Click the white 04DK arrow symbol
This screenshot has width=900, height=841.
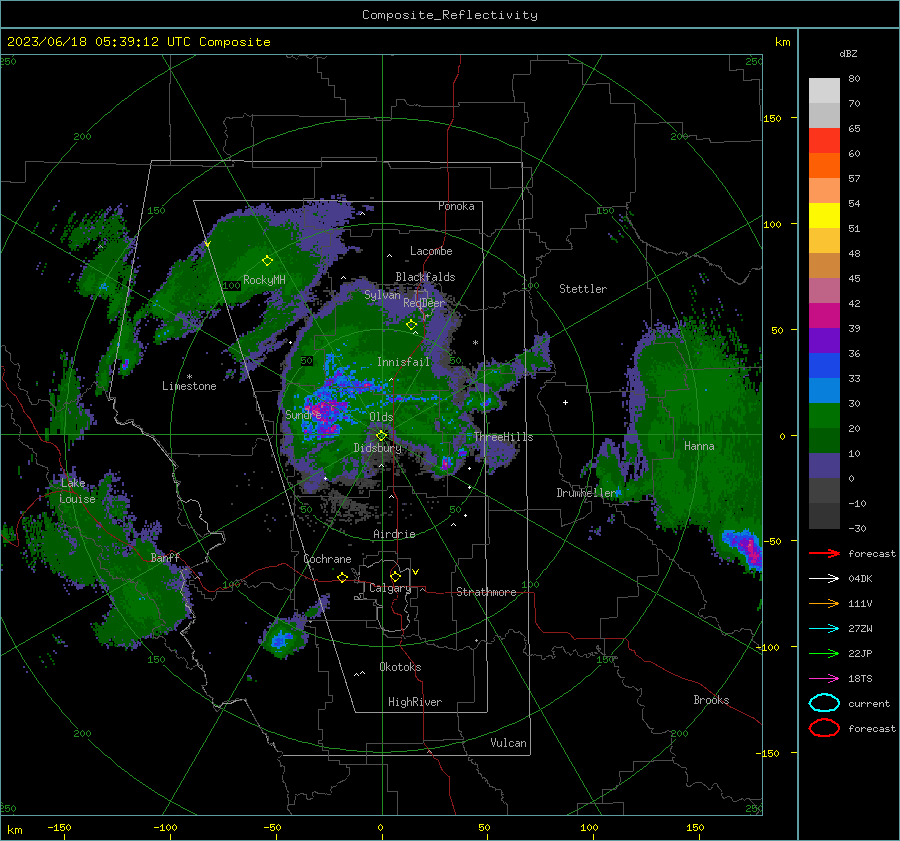point(824,579)
